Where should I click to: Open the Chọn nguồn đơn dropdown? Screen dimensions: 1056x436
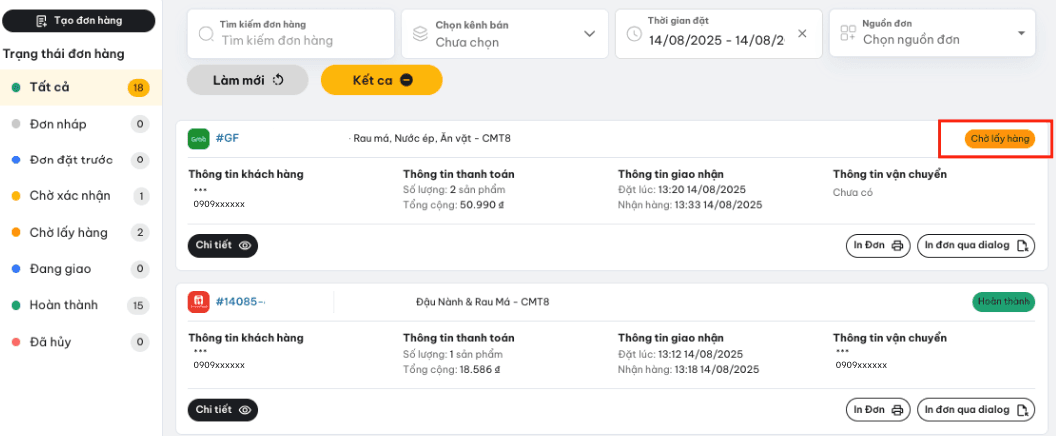932,33
